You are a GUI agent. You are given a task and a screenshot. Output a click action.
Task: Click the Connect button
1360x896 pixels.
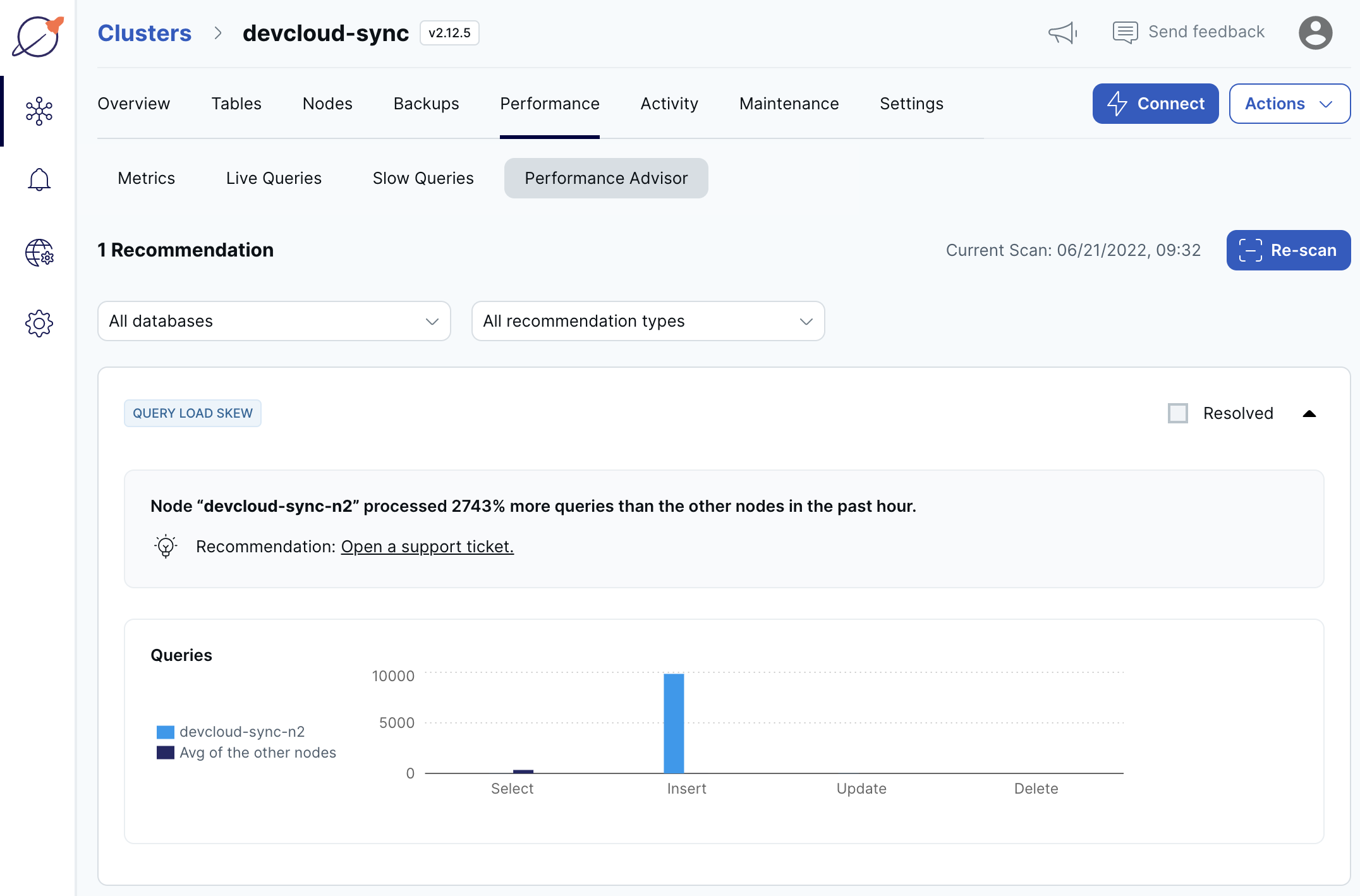[x=1156, y=104]
